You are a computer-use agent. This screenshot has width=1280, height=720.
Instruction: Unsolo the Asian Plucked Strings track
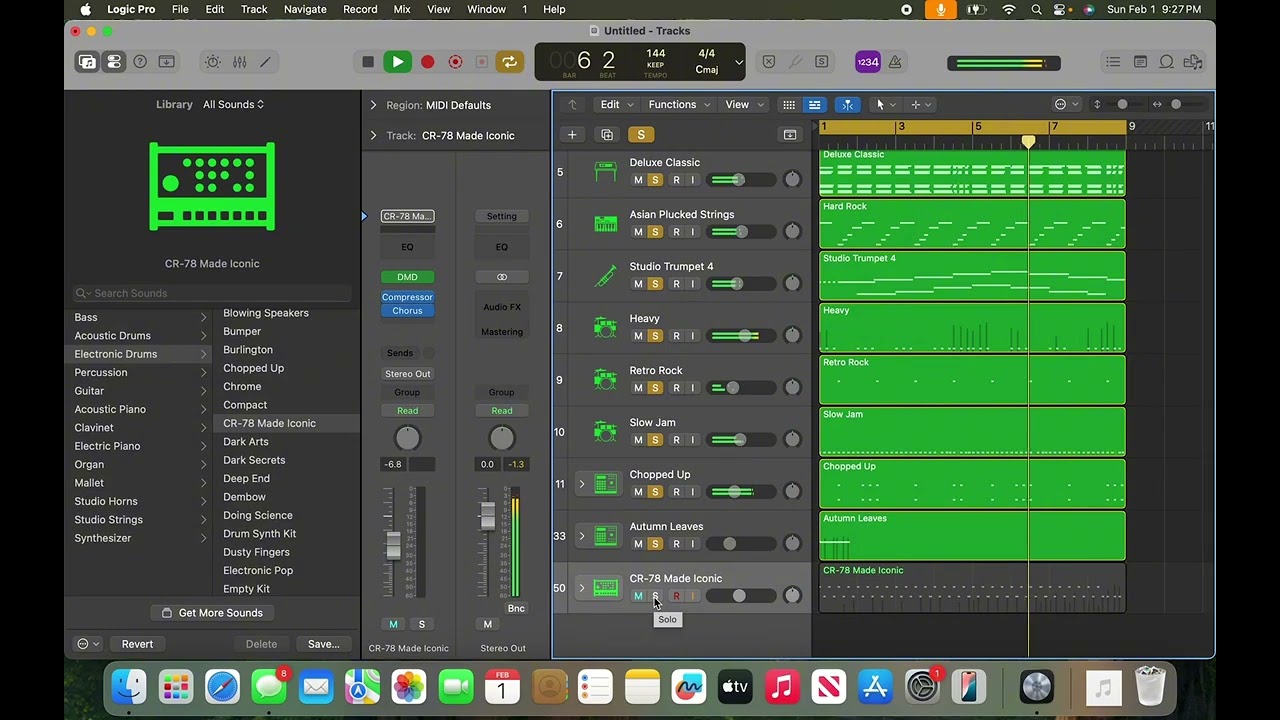pyautogui.click(x=655, y=232)
